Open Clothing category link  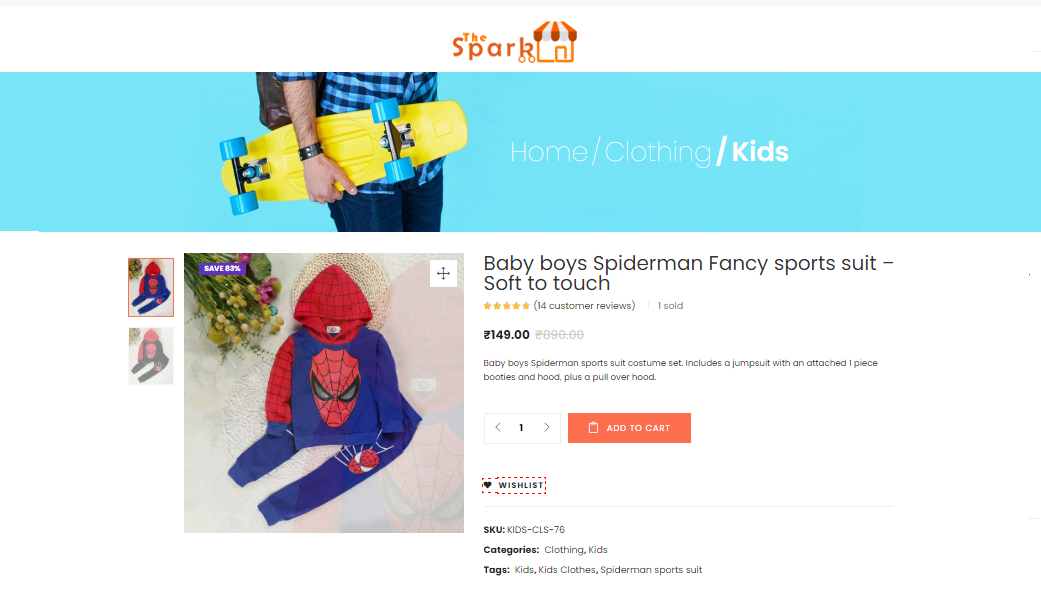click(x=564, y=550)
